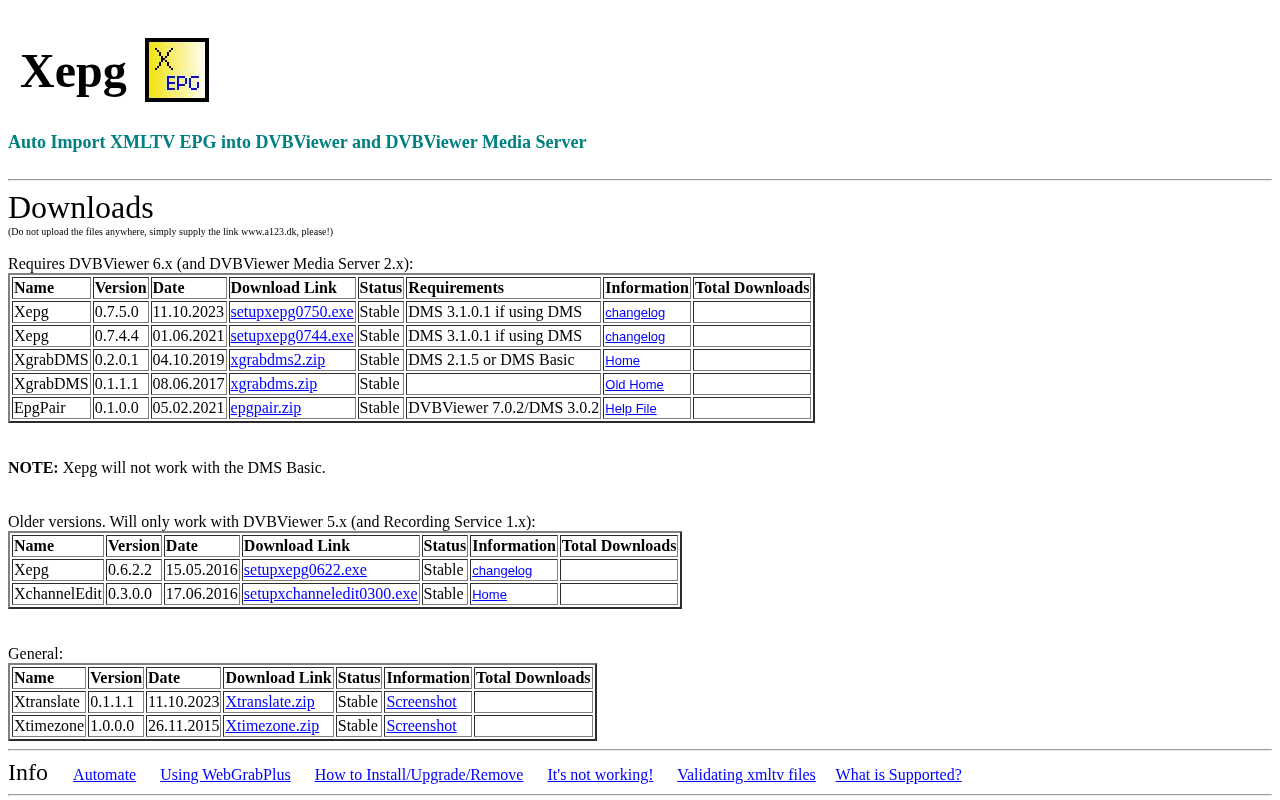Click the NOTE about DMS Basic
Viewport: 1280px width, 800px height.
(167, 468)
